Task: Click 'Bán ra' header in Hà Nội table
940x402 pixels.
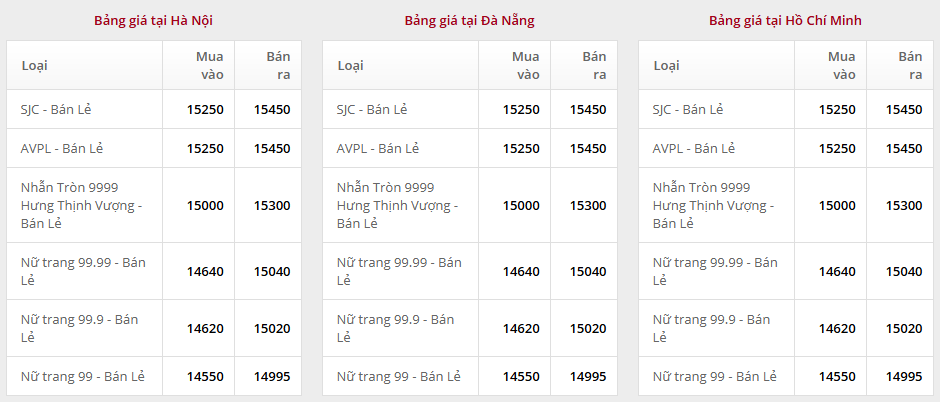Action: [278, 65]
